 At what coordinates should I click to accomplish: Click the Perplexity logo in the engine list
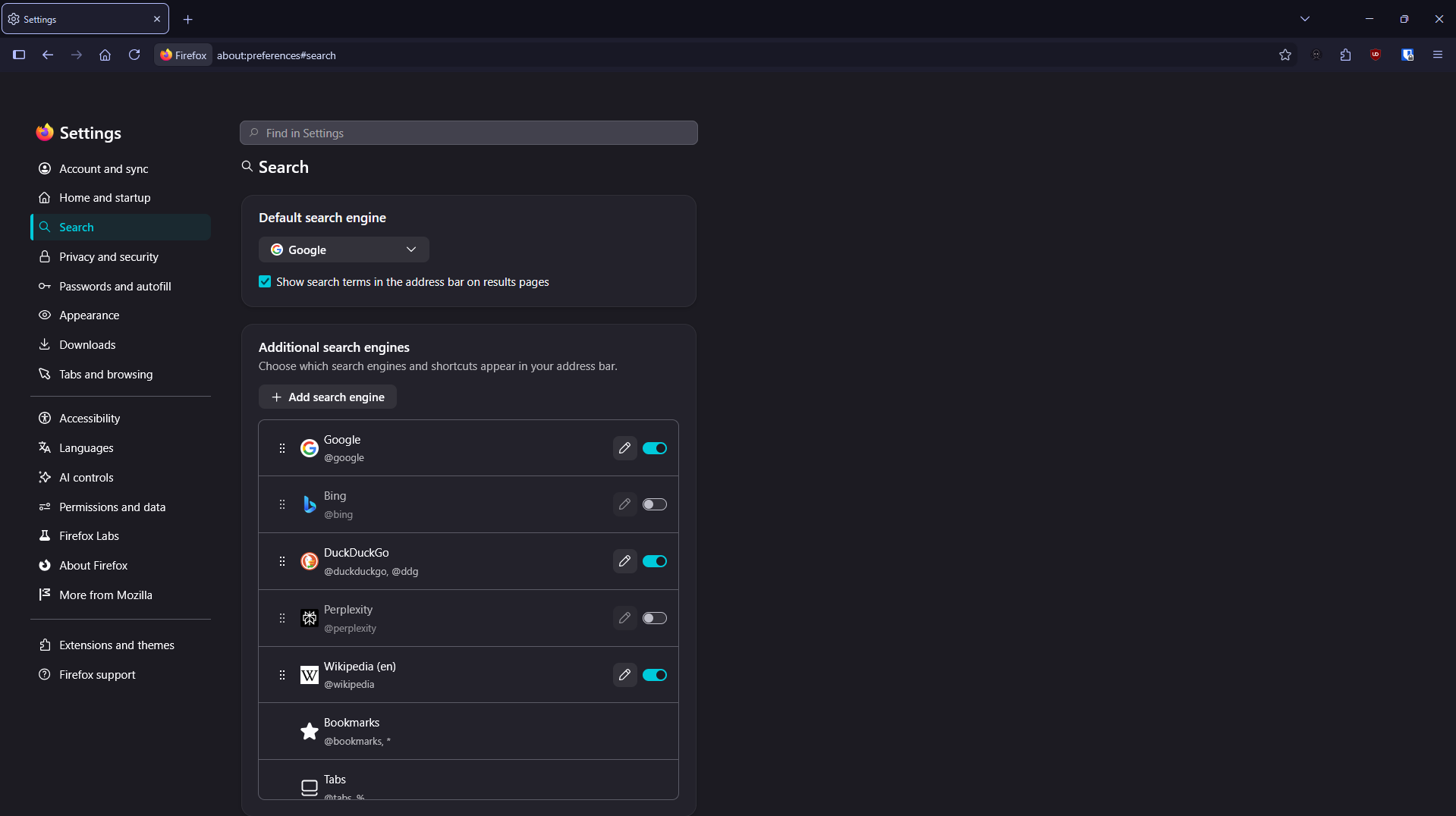pos(310,618)
